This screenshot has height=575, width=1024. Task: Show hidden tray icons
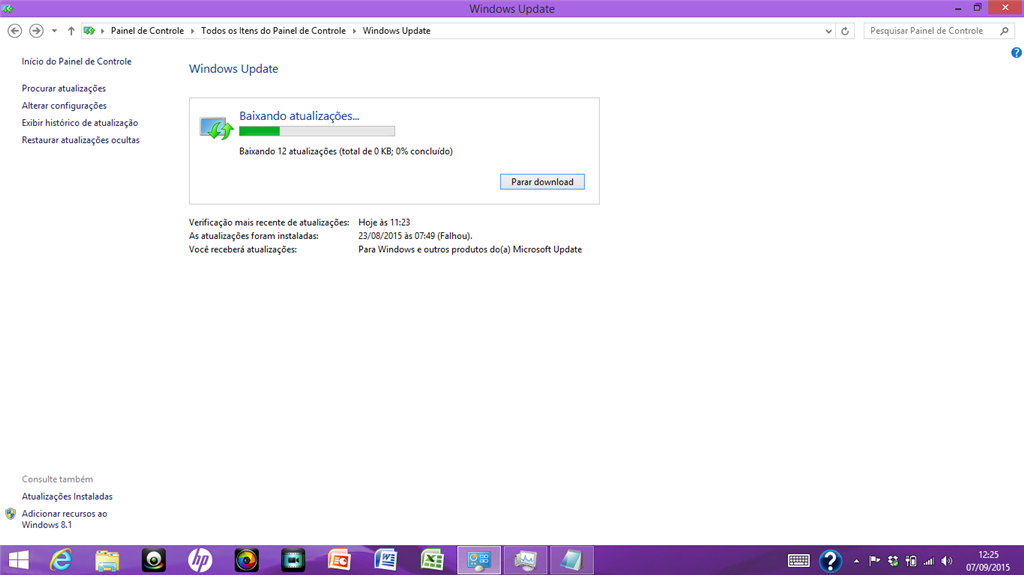(856, 561)
